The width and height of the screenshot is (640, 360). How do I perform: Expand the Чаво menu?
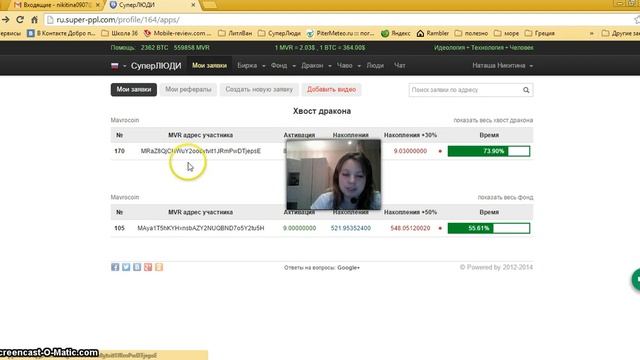pyautogui.click(x=349, y=65)
